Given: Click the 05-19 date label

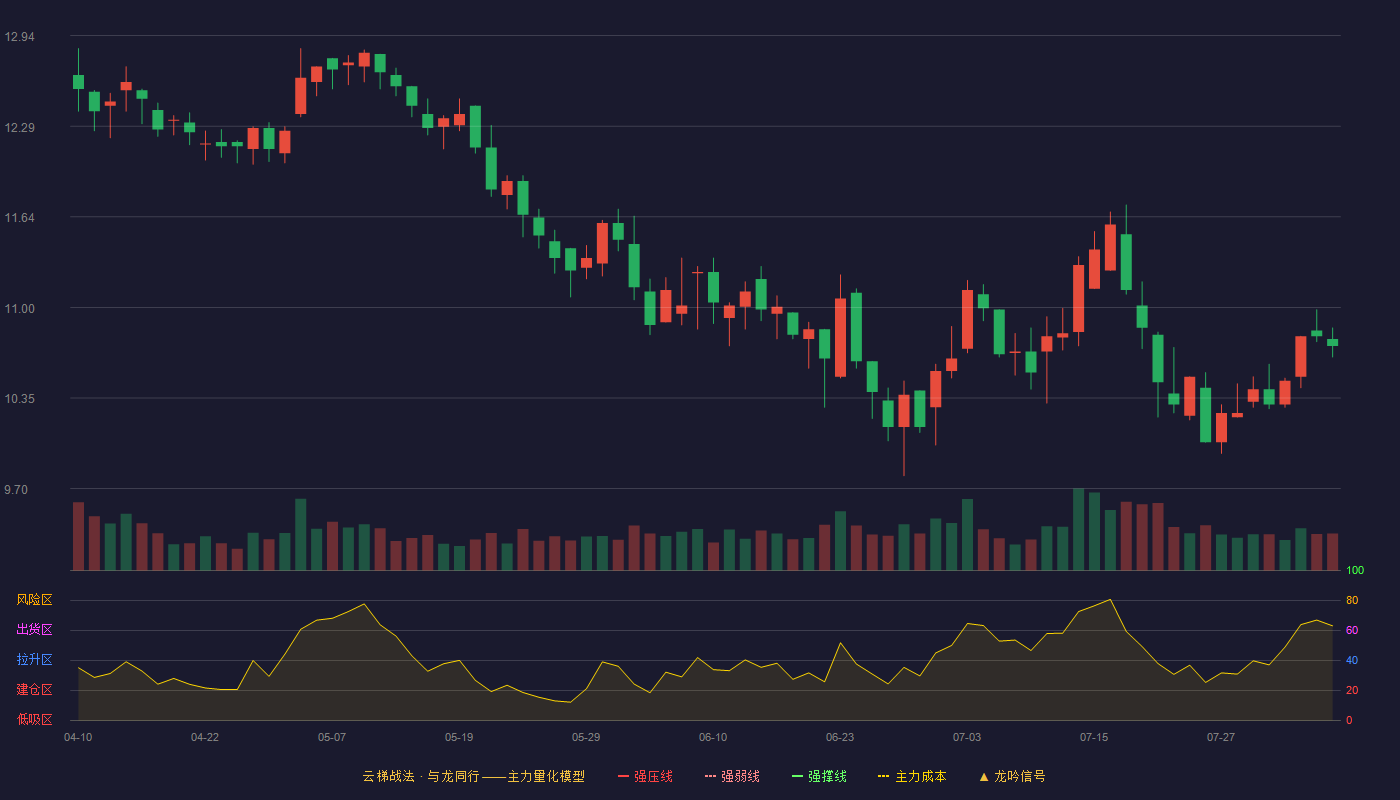Looking at the screenshot, I should [459, 737].
